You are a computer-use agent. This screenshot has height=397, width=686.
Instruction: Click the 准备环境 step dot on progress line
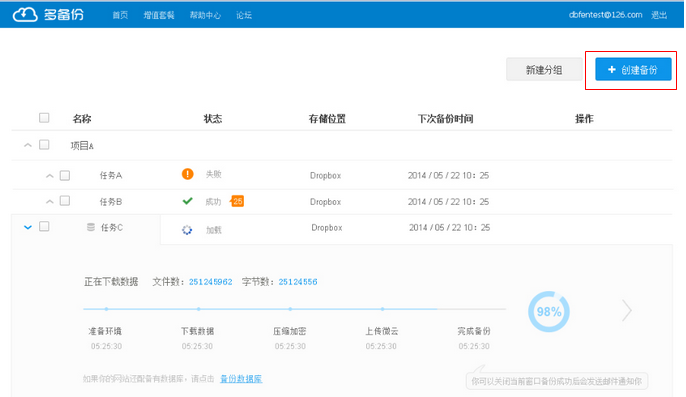click(x=106, y=309)
